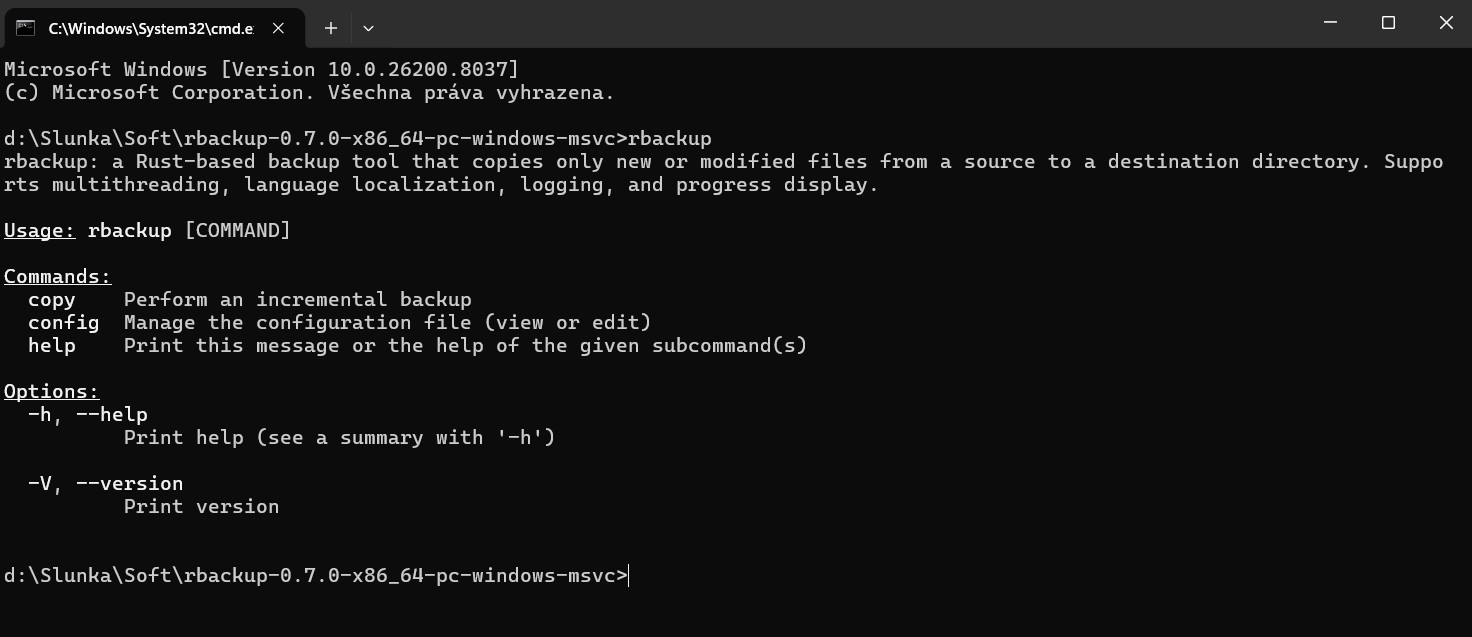
Task: Click the 'help' command name
Action: click(52, 345)
